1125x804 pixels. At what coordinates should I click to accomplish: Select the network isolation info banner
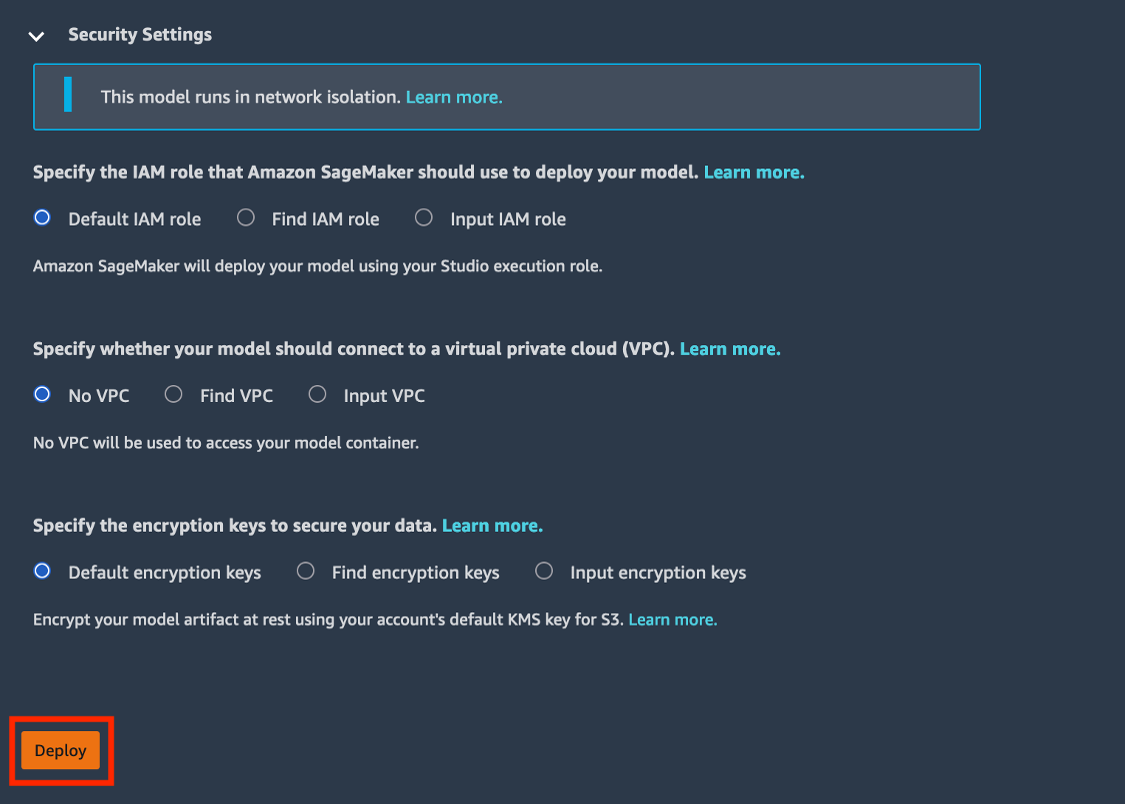(x=700, y=97)
